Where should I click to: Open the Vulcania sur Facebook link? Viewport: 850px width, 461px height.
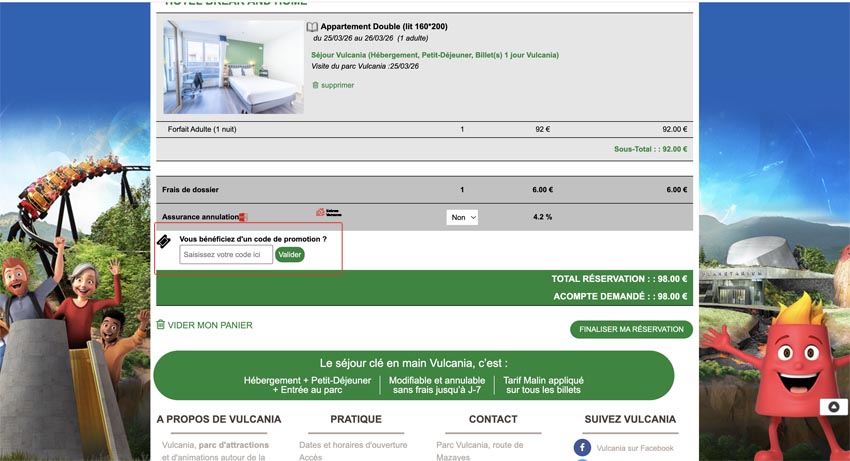(635, 448)
